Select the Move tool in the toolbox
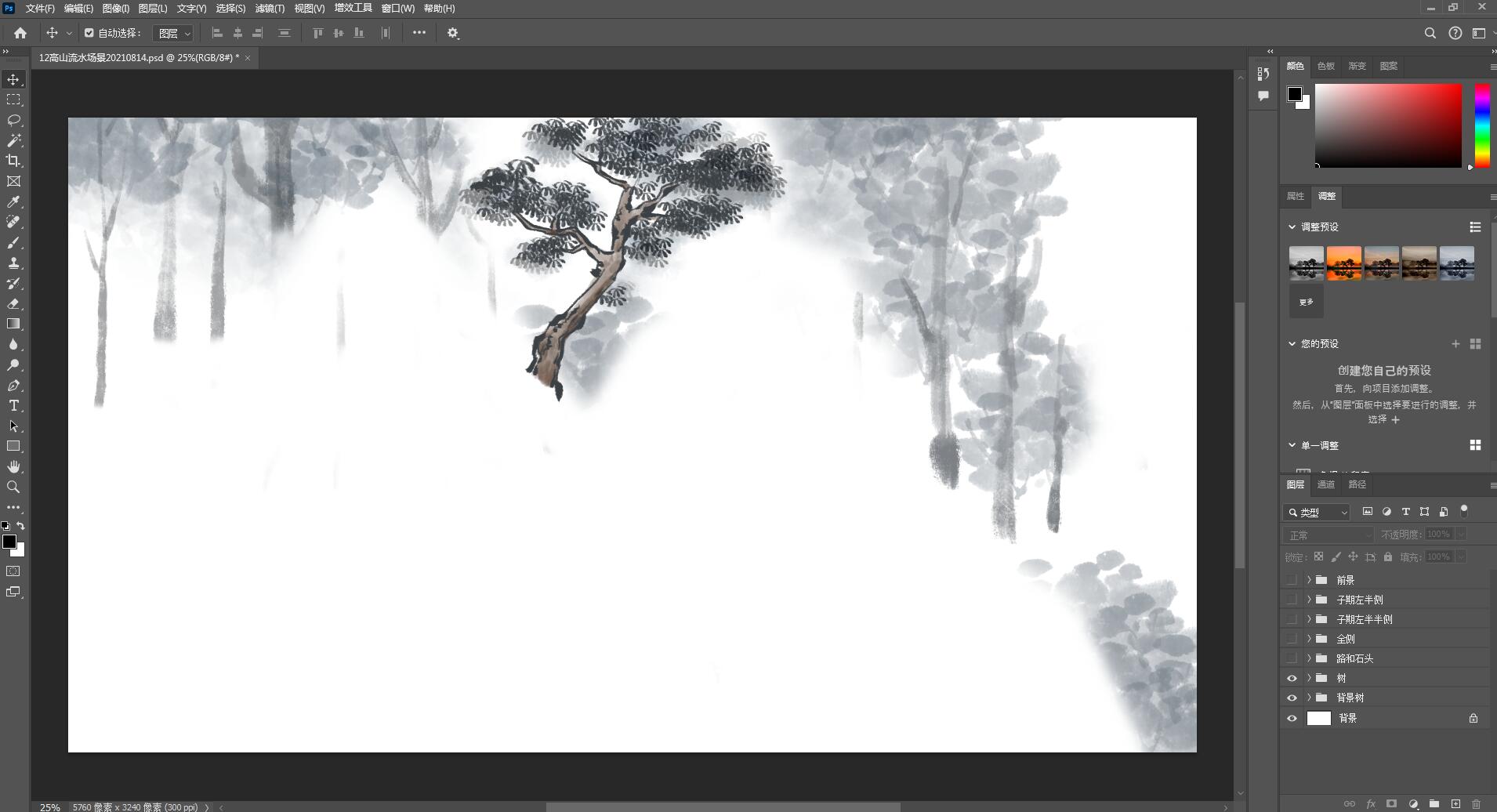 (x=13, y=79)
